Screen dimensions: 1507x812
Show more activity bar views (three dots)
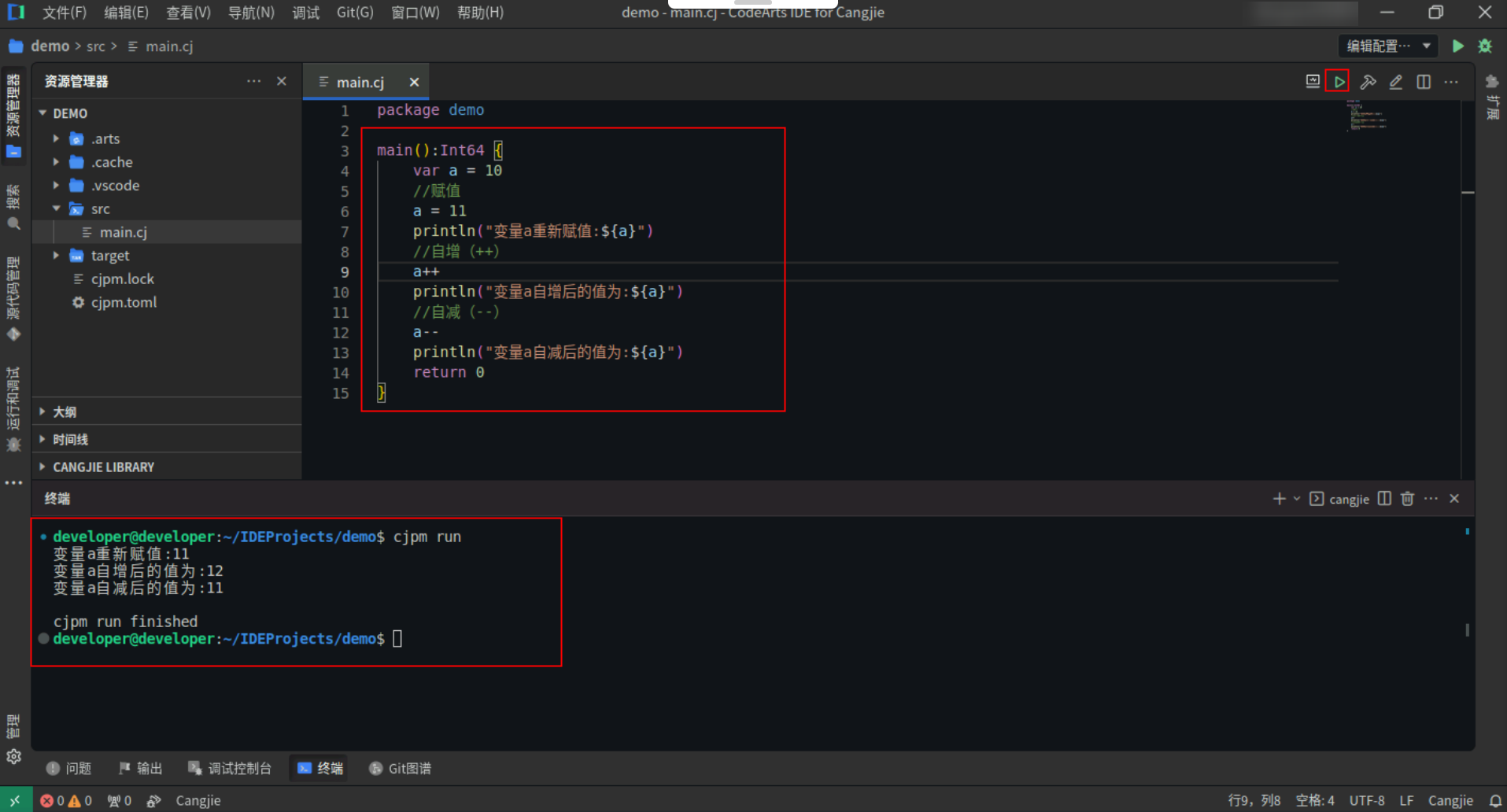[13, 482]
